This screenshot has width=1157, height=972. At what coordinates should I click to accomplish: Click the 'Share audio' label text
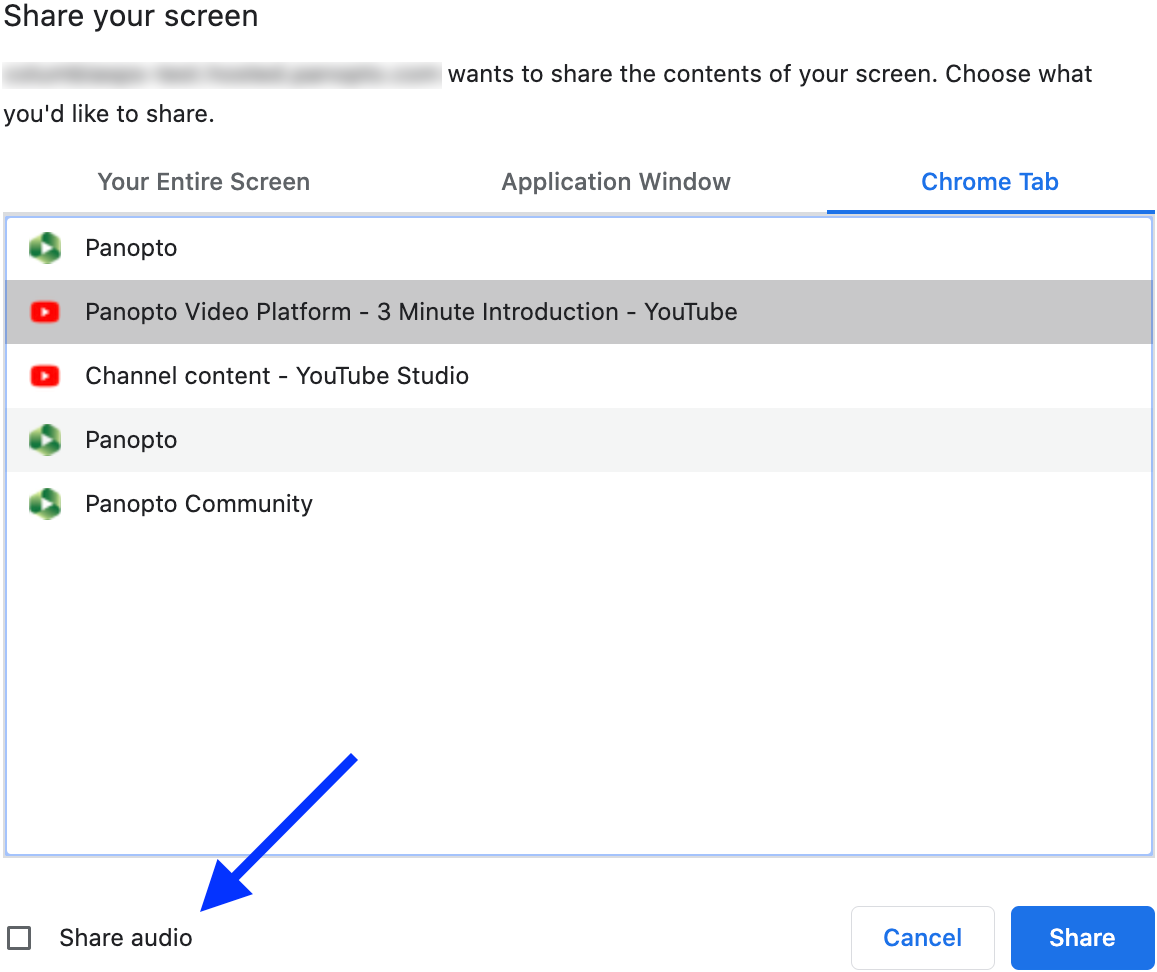point(126,937)
